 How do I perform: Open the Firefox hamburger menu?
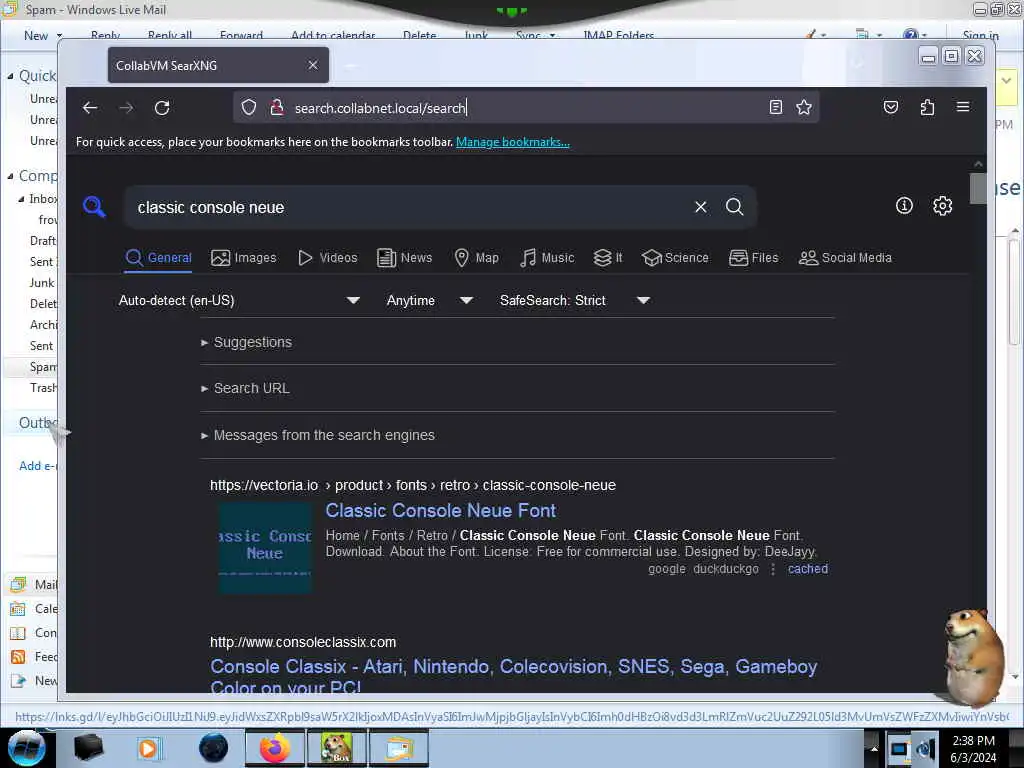click(963, 106)
